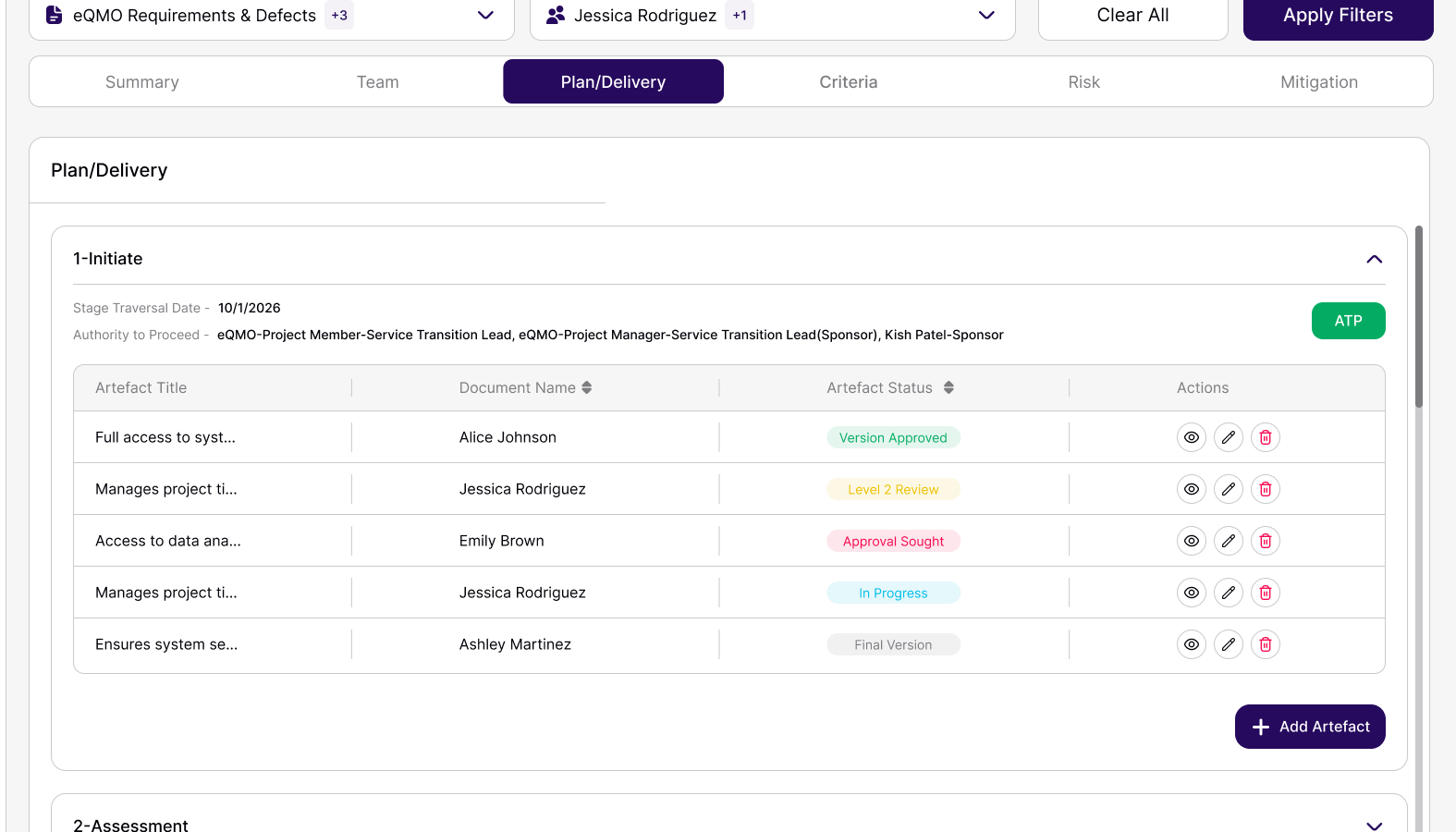Viewport: 1456px width, 832px height.
Task: Edit the In Progress artefact
Action: click(1229, 593)
